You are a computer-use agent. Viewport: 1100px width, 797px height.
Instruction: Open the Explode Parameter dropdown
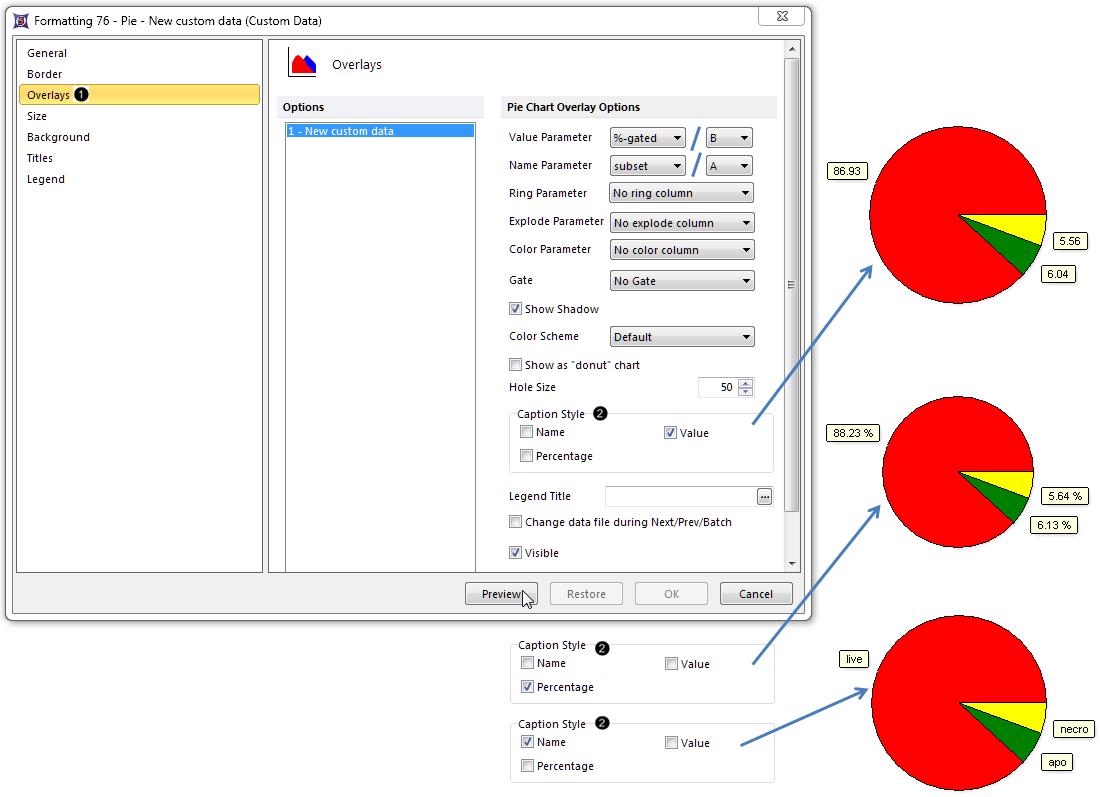681,223
